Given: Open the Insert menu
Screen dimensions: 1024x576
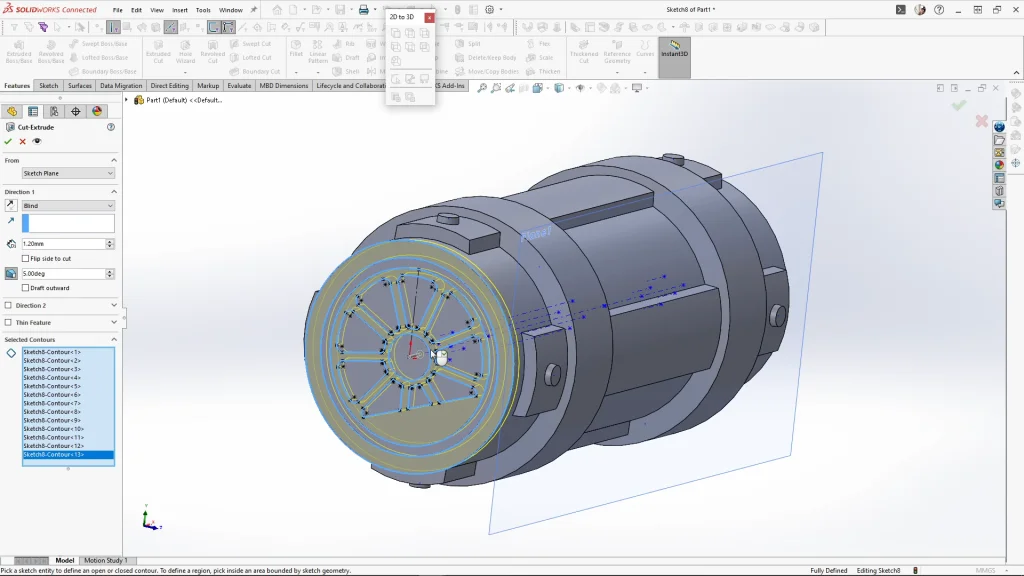Looking at the screenshot, I should (x=180, y=10).
